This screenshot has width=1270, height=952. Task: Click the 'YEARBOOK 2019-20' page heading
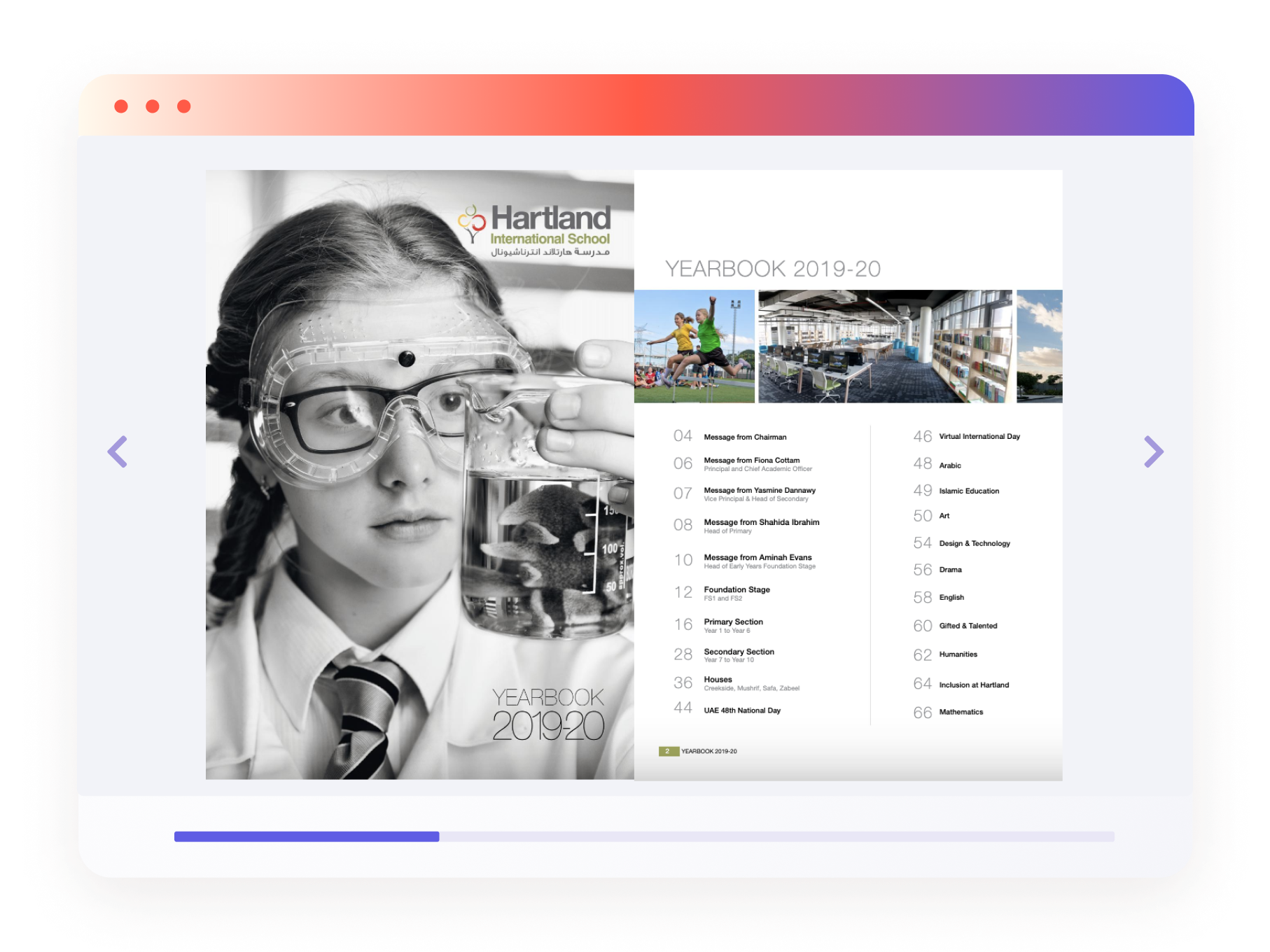pos(772,269)
